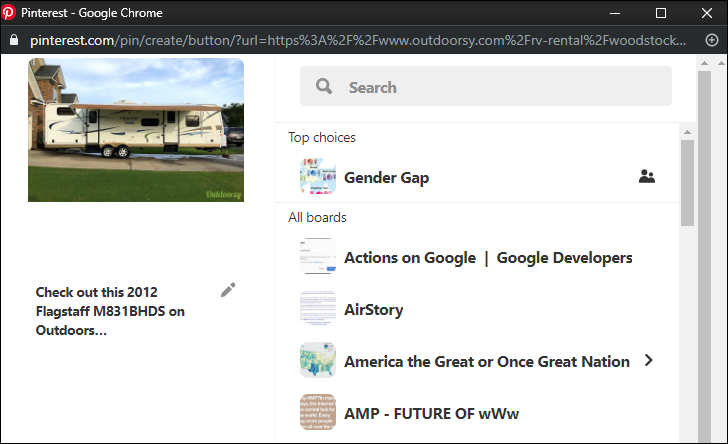Click board list scrollbar up arrow
This screenshot has height=444, width=728.
tap(687, 132)
